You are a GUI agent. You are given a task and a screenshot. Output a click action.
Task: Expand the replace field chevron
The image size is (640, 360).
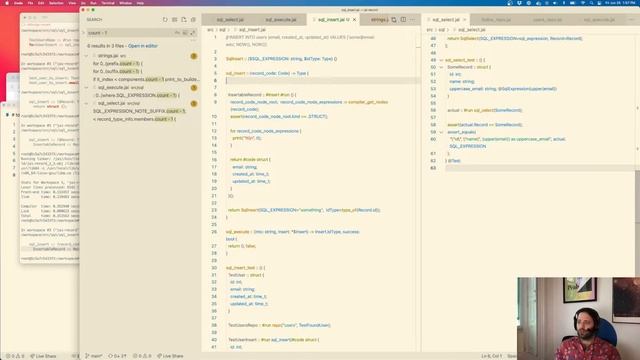click(83, 33)
